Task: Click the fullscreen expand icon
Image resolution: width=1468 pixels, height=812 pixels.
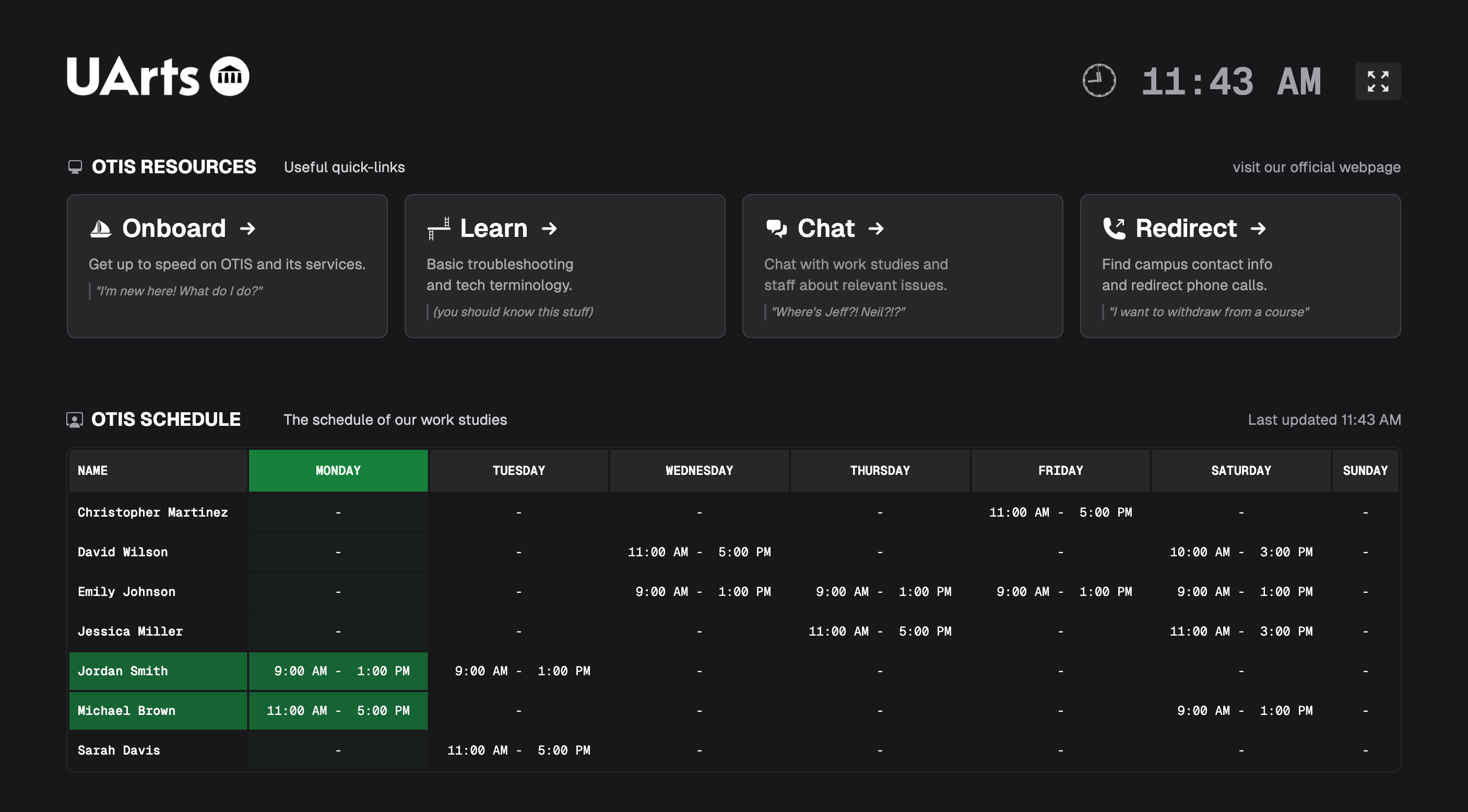Action: tap(1377, 81)
